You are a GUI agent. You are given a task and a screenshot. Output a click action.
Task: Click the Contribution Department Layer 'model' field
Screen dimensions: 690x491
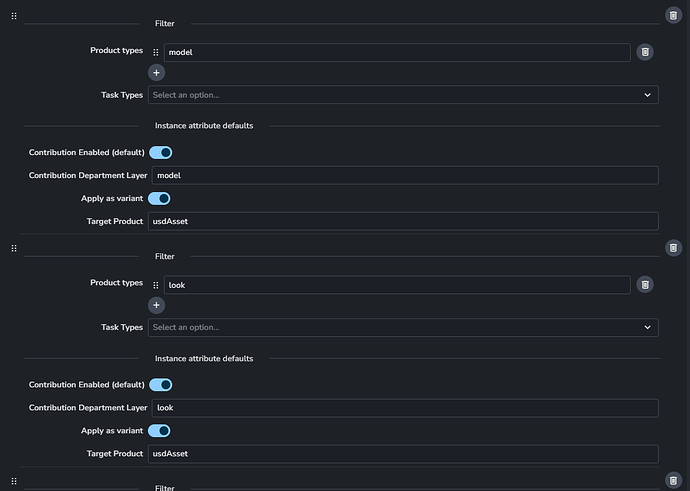403,175
